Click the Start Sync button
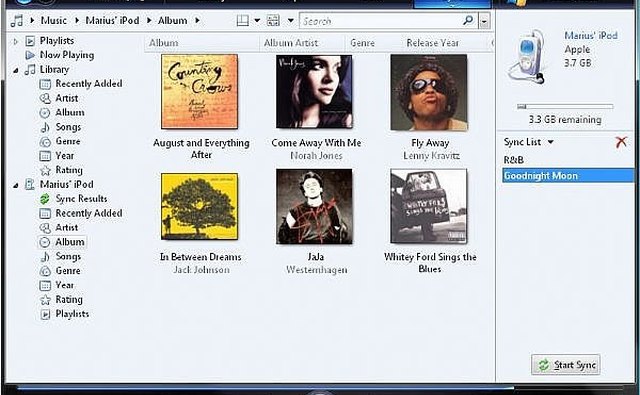This screenshot has width=640, height=395. [566, 365]
